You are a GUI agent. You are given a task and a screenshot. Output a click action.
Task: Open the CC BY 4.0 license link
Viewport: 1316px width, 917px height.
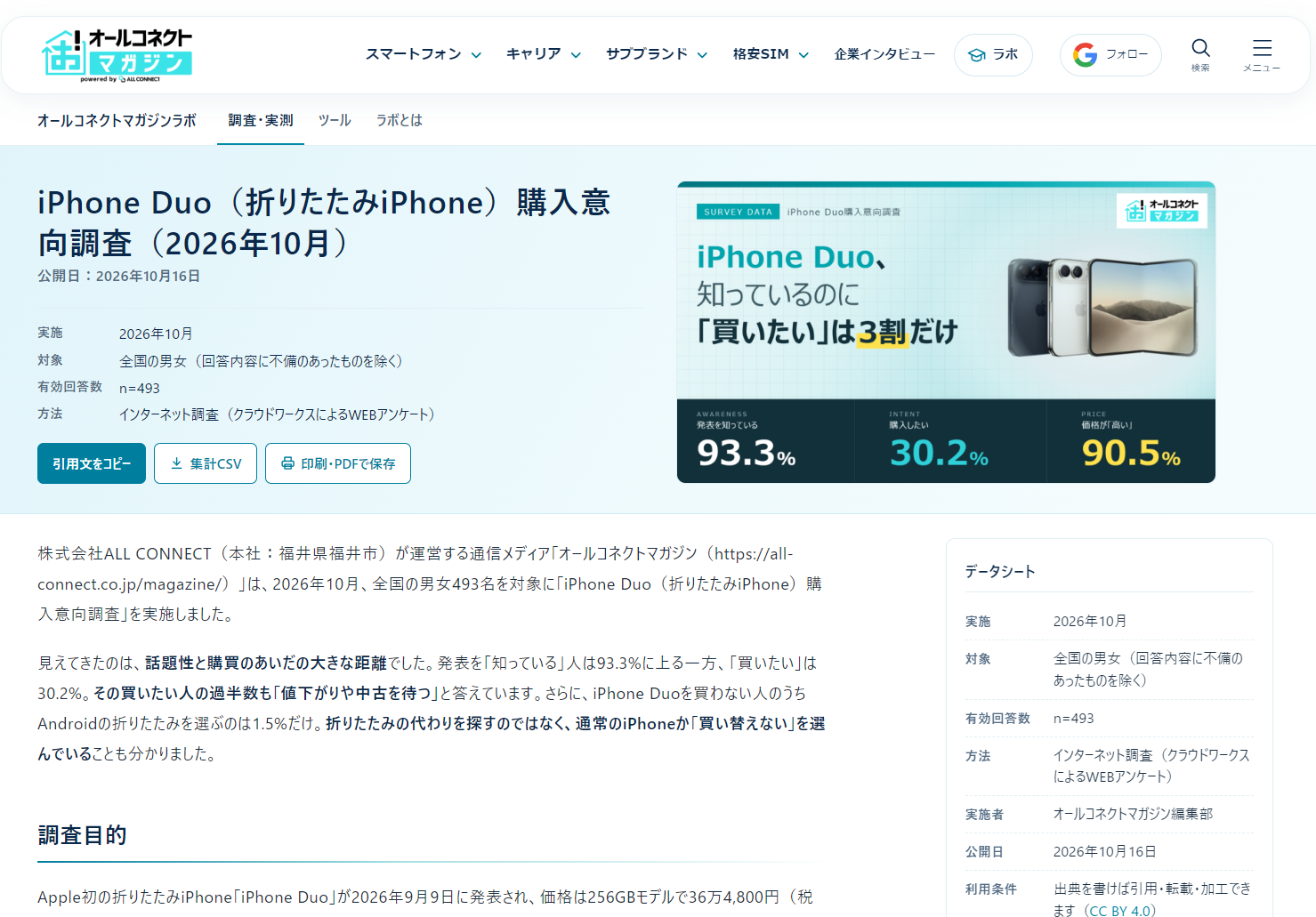(x=1119, y=911)
